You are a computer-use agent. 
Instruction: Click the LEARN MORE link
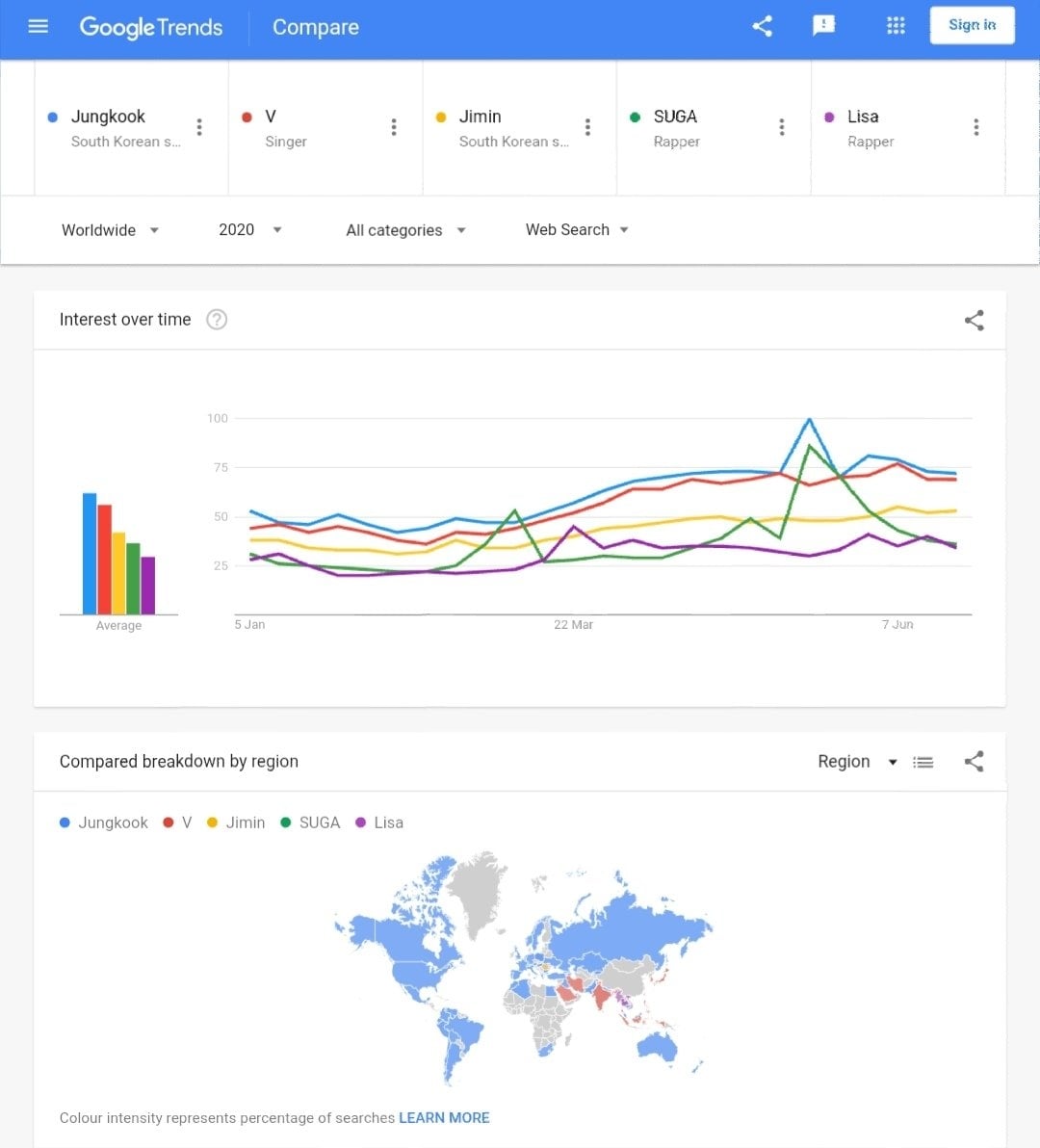(444, 1118)
